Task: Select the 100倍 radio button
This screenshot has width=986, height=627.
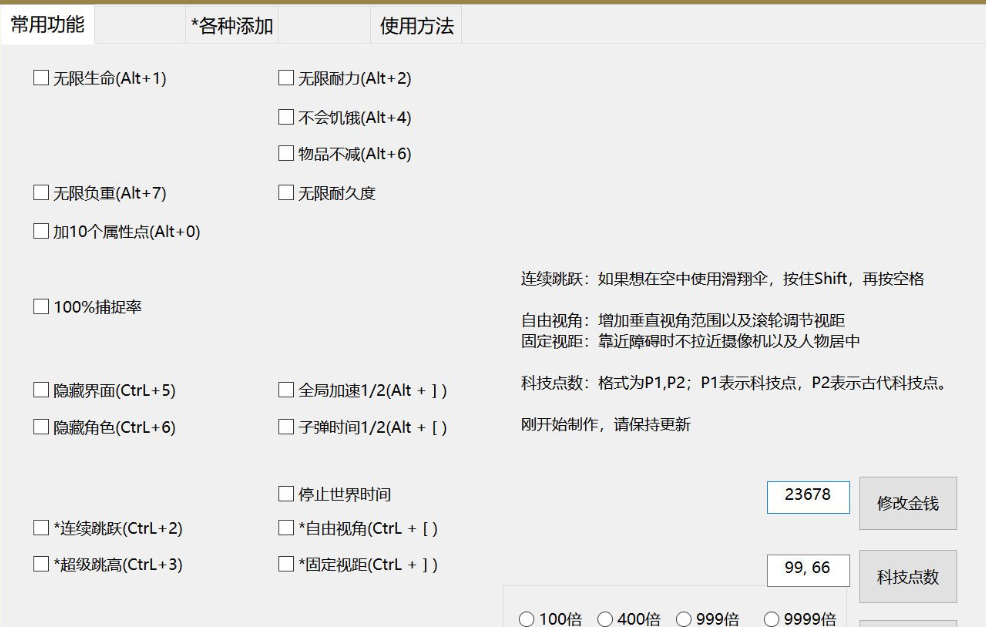Action: tap(526, 619)
